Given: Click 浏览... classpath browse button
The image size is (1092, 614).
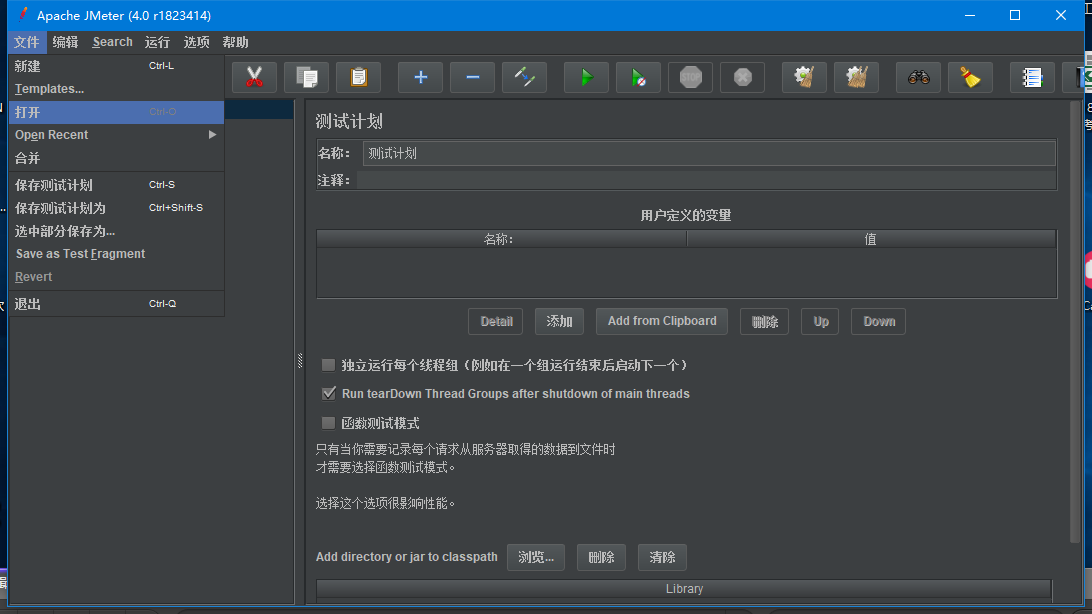Looking at the screenshot, I should [x=536, y=558].
